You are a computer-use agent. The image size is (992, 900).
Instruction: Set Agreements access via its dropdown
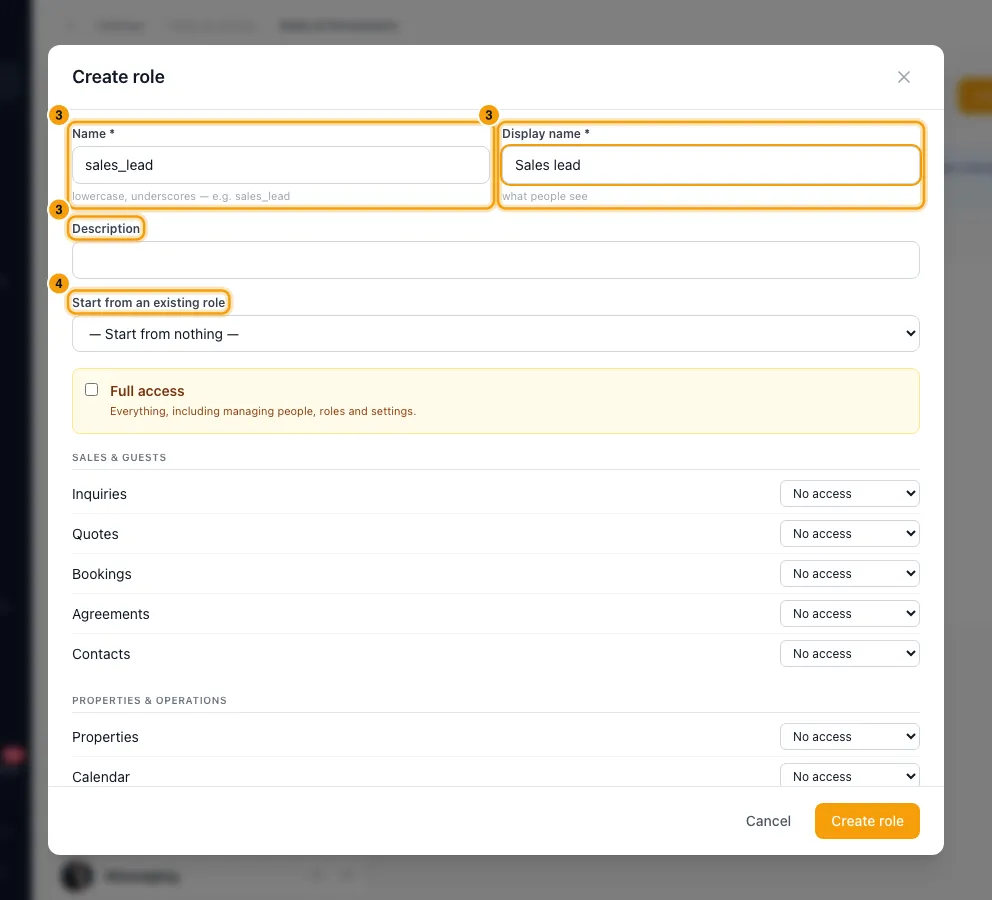pyautogui.click(x=849, y=613)
